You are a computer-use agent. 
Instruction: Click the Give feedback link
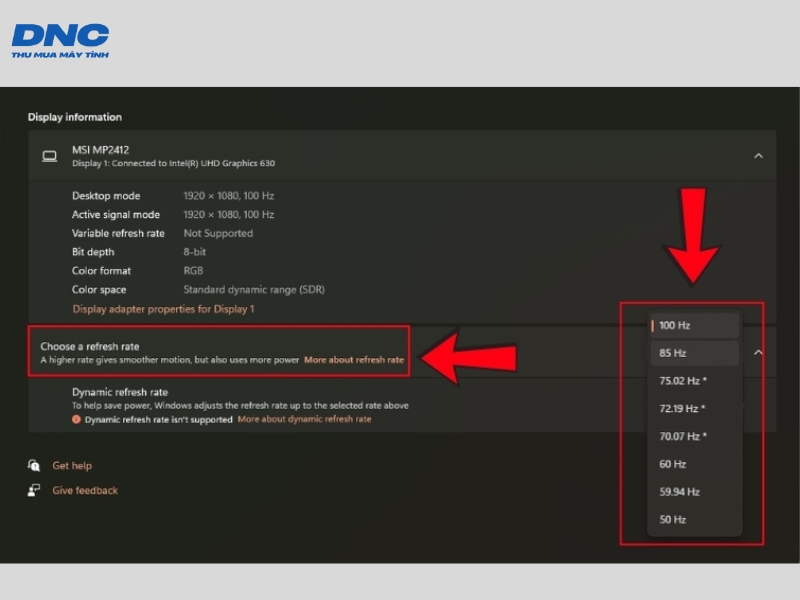(x=85, y=490)
